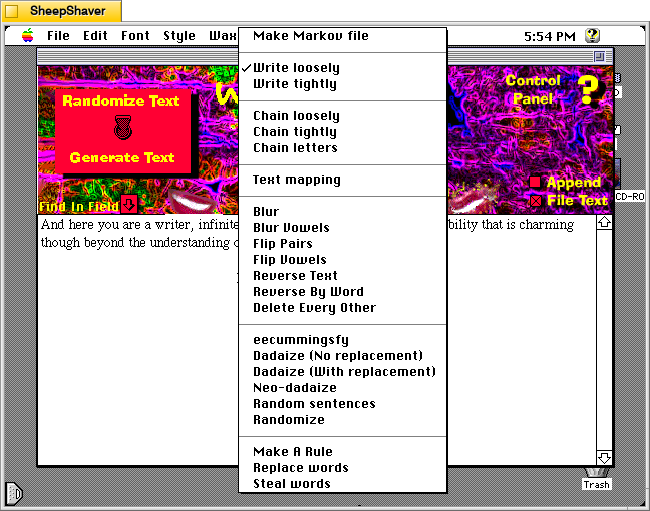Image resolution: width=650 pixels, height=511 pixels.
Task: Choose Reverse By Word
Action: (342, 292)
